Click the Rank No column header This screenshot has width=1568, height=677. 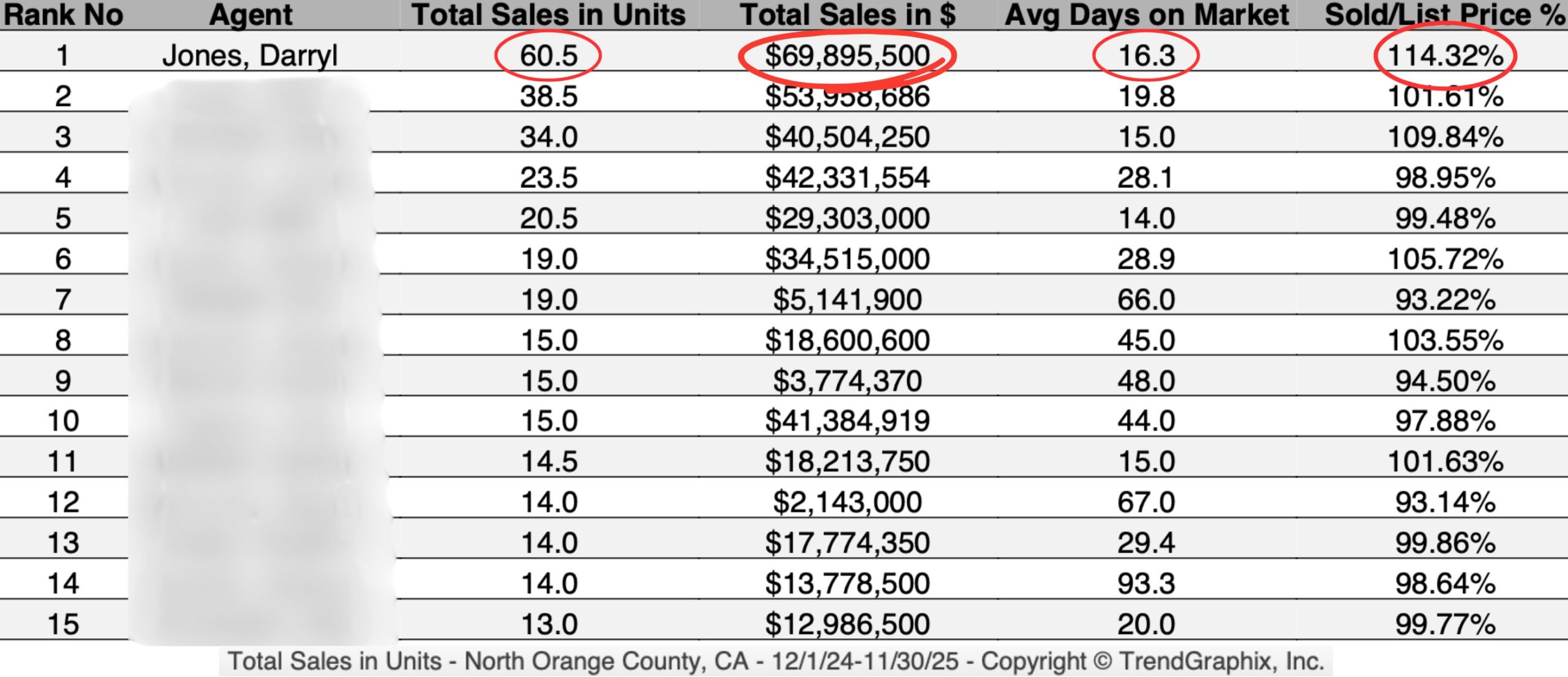[x=63, y=15]
